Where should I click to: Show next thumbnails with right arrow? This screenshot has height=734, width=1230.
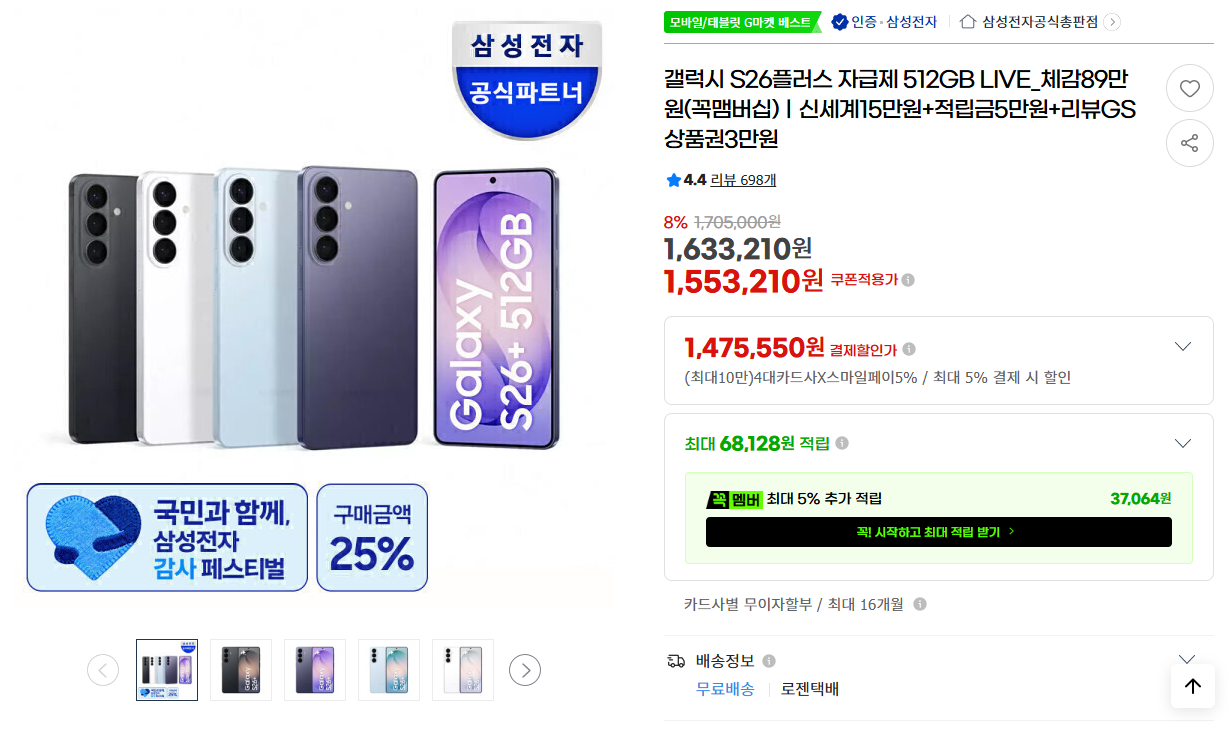coord(525,670)
